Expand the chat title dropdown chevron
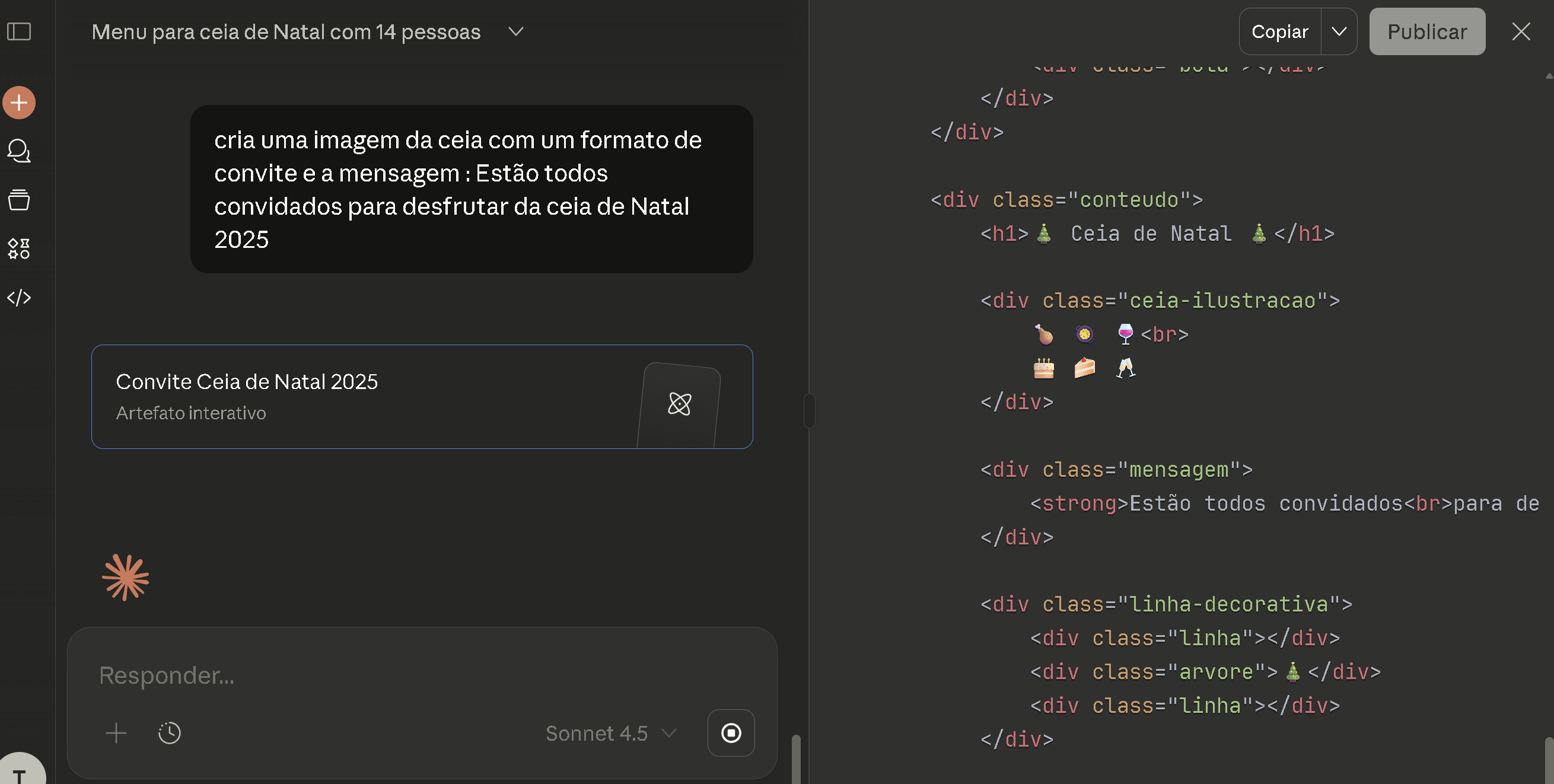 tap(516, 31)
